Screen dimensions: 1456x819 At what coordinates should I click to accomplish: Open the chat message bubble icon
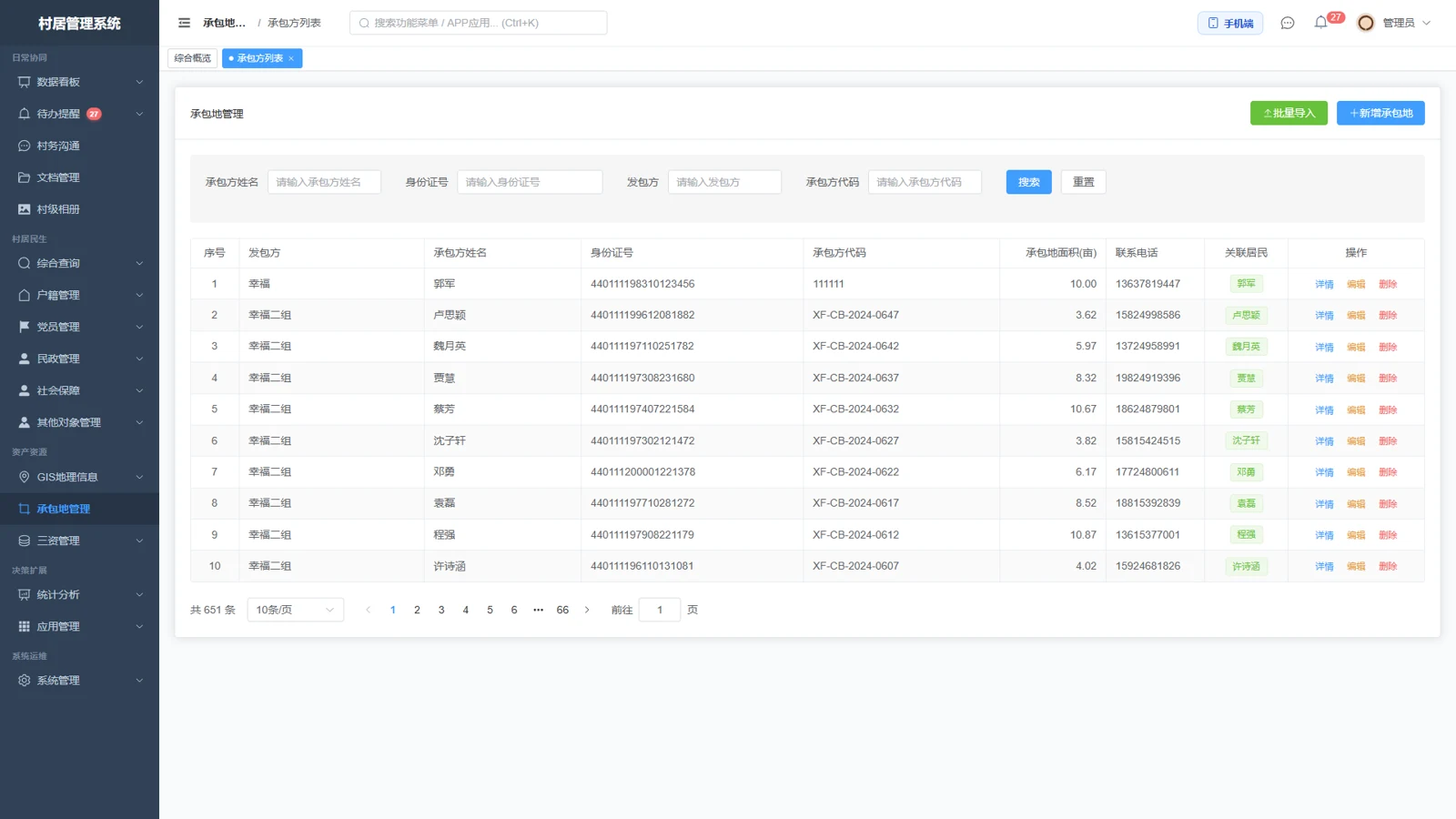(1287, 23)
